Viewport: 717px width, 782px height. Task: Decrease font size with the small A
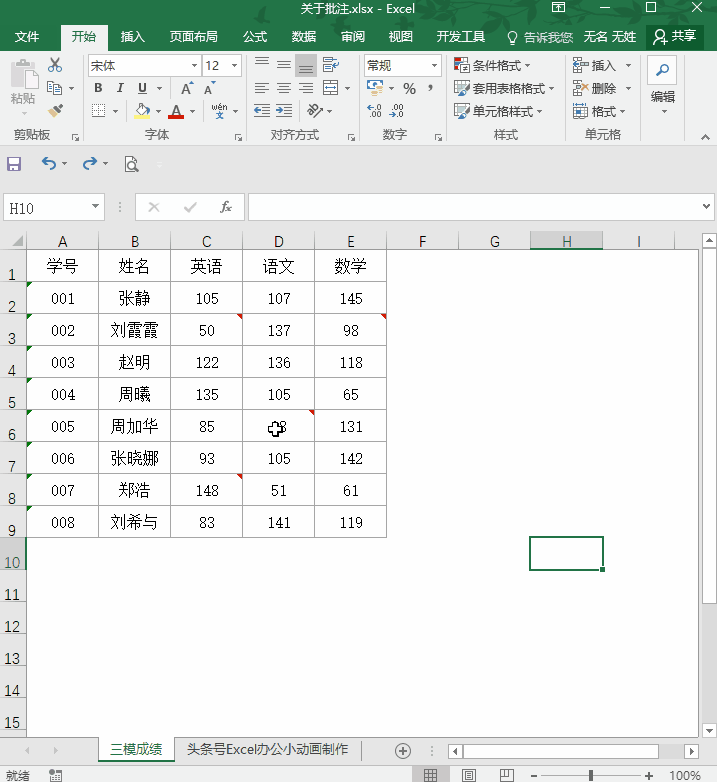[209, 88]
